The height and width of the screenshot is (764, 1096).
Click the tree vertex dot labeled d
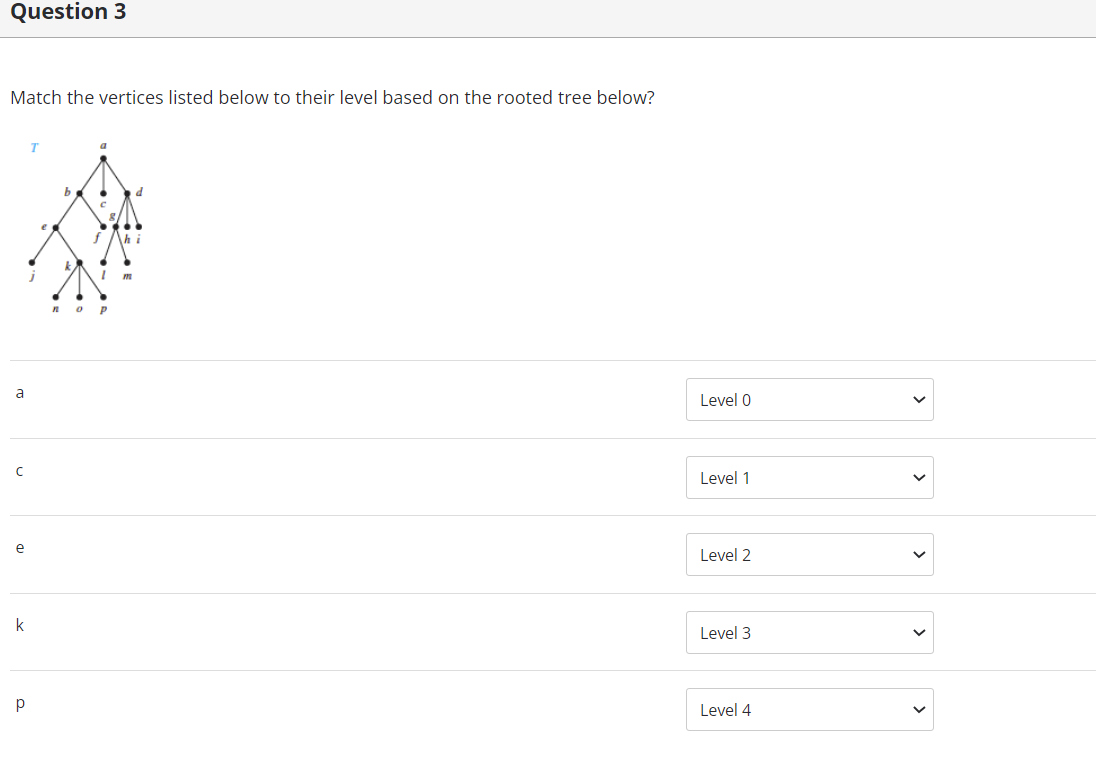pos(127,192)
